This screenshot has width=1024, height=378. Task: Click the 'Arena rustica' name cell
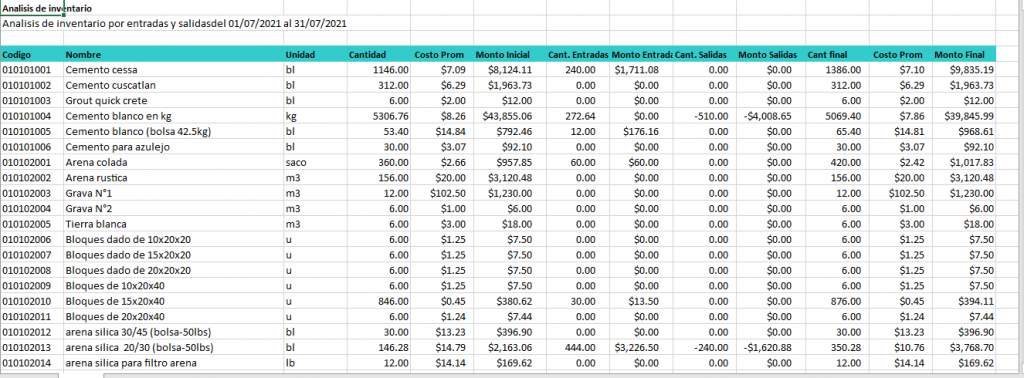[173, 178]
